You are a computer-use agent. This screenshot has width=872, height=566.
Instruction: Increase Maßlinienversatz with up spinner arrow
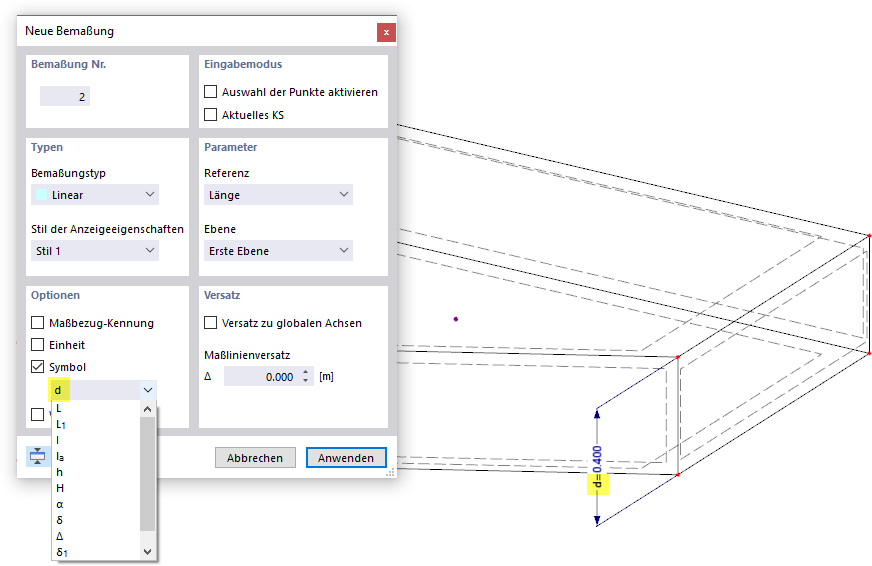(305, 372)
